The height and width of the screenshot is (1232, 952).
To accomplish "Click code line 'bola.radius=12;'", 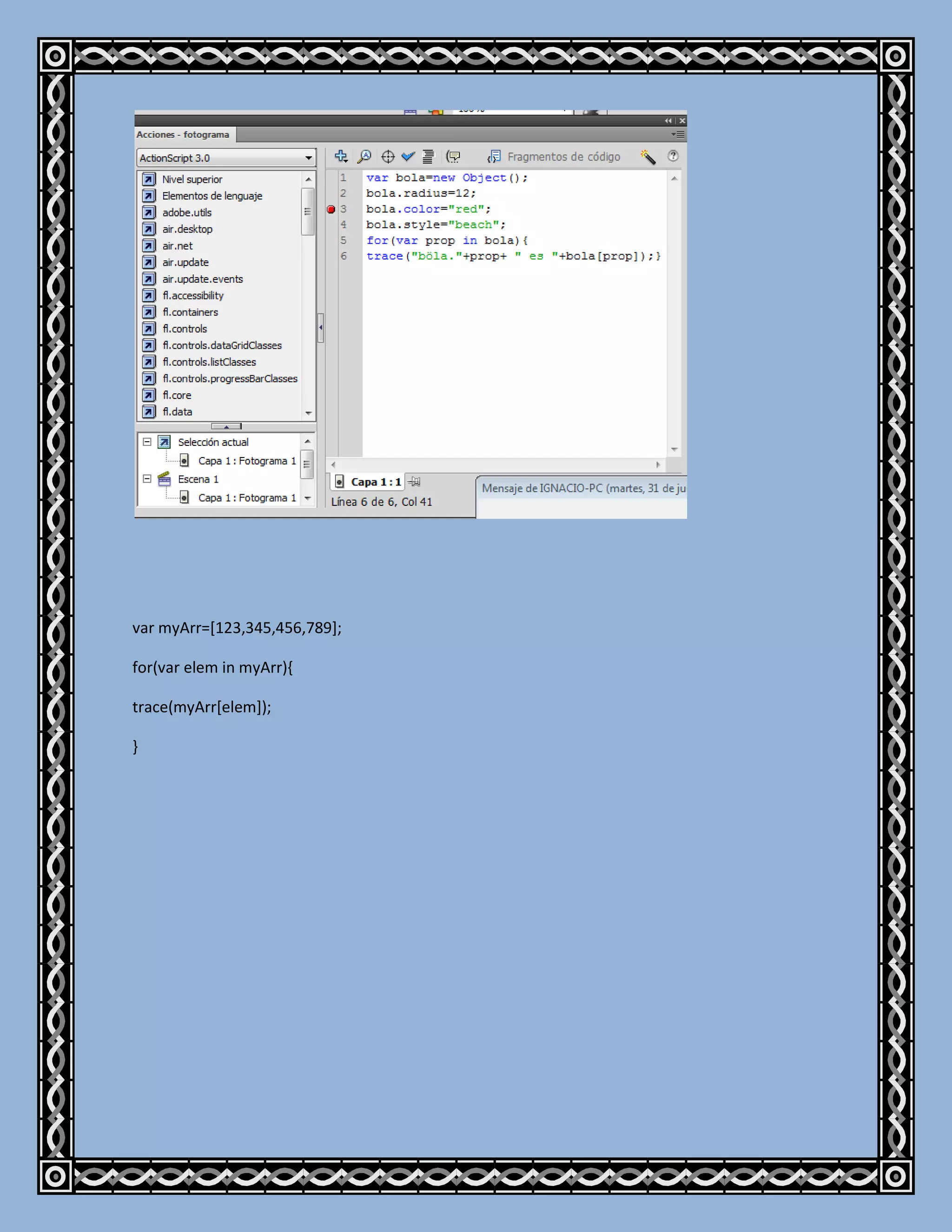I will [421, 193].
